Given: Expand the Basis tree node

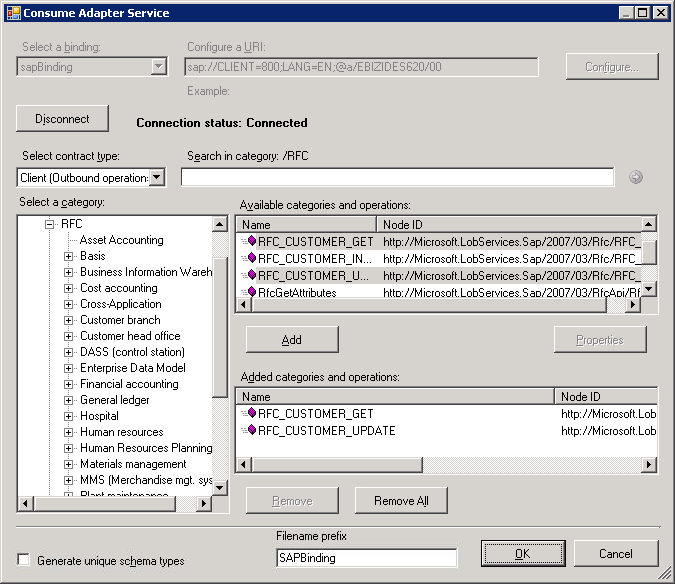Looking at the screenshot, I should point(68,256).
